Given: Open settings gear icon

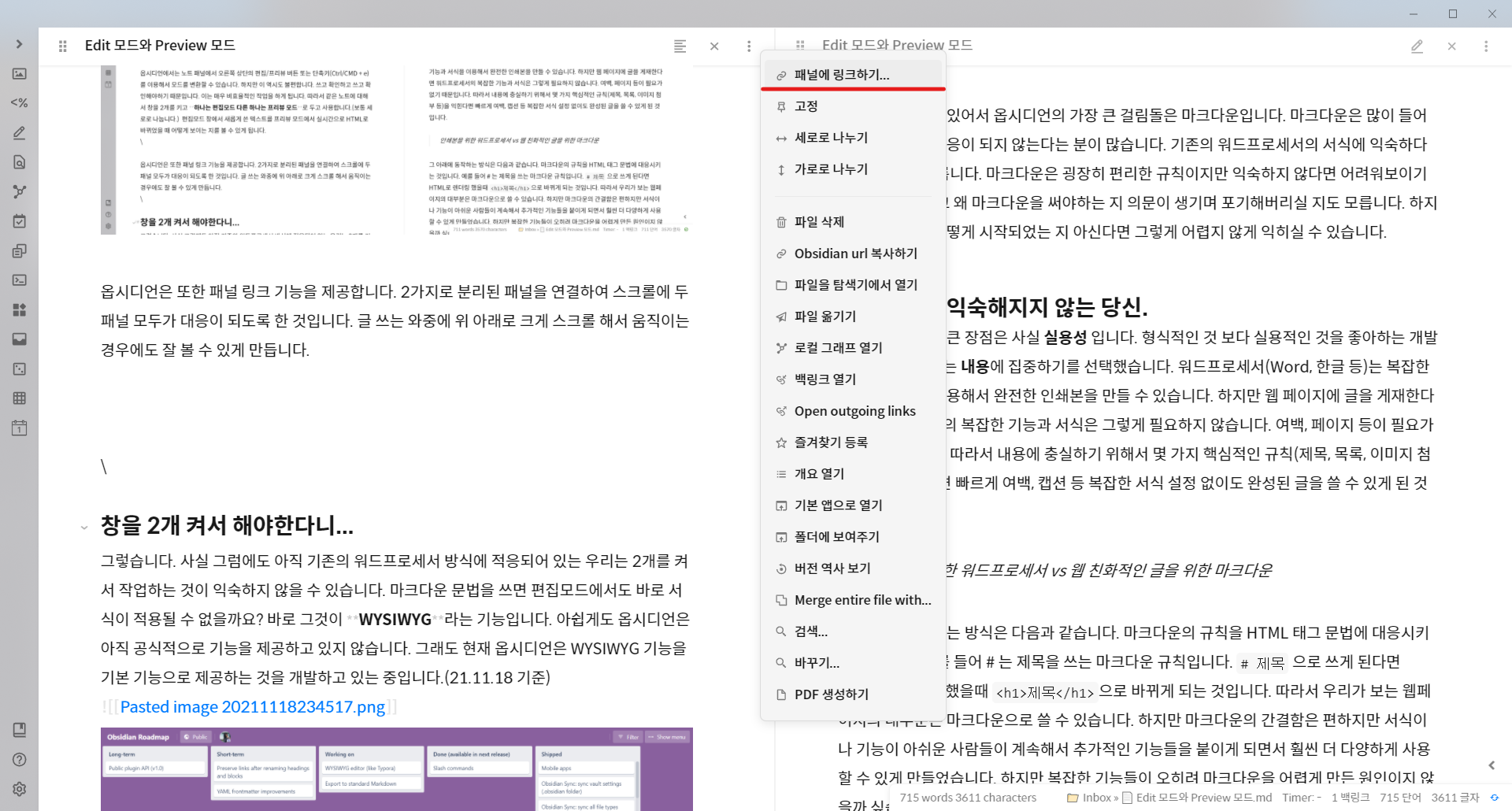Looking at the screenshot, I should coord(20,789).
